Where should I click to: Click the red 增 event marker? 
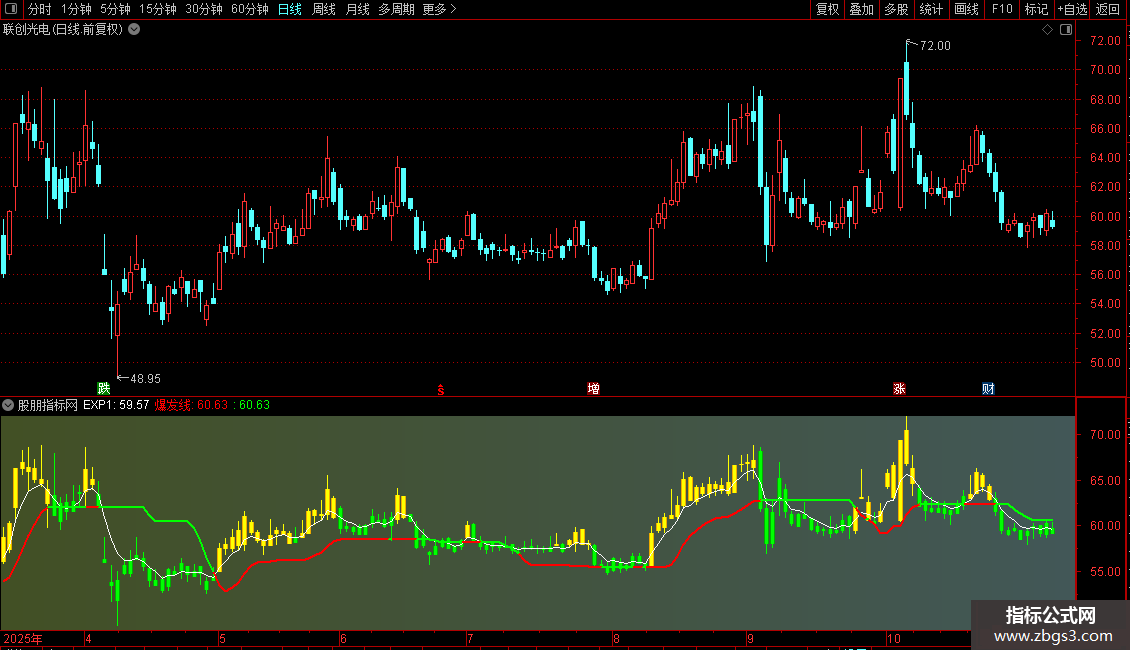[x=593, y=388]
